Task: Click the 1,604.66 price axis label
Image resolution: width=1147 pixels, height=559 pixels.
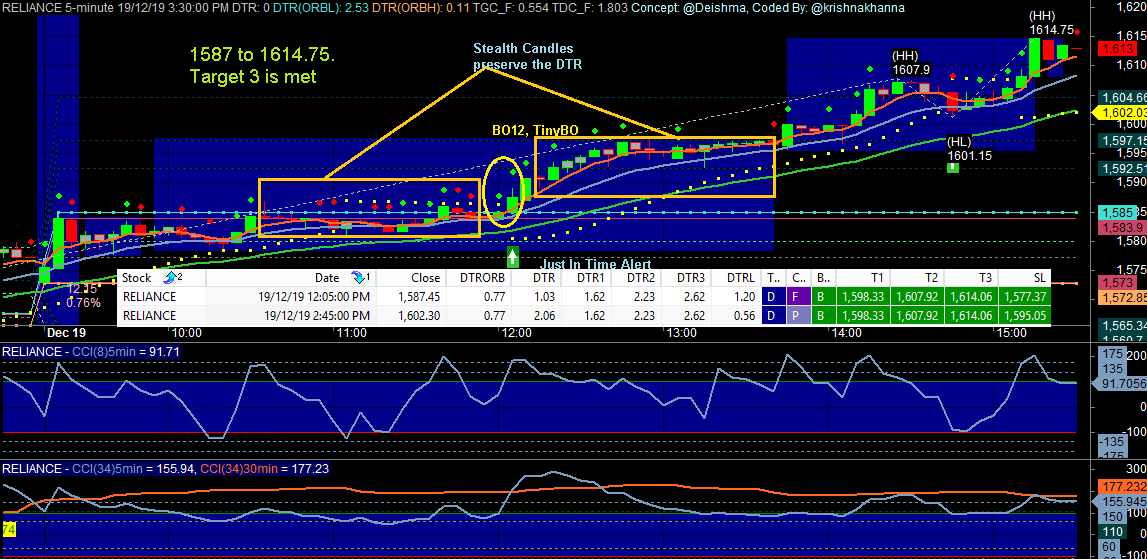Action: [x=1123, y=97]
